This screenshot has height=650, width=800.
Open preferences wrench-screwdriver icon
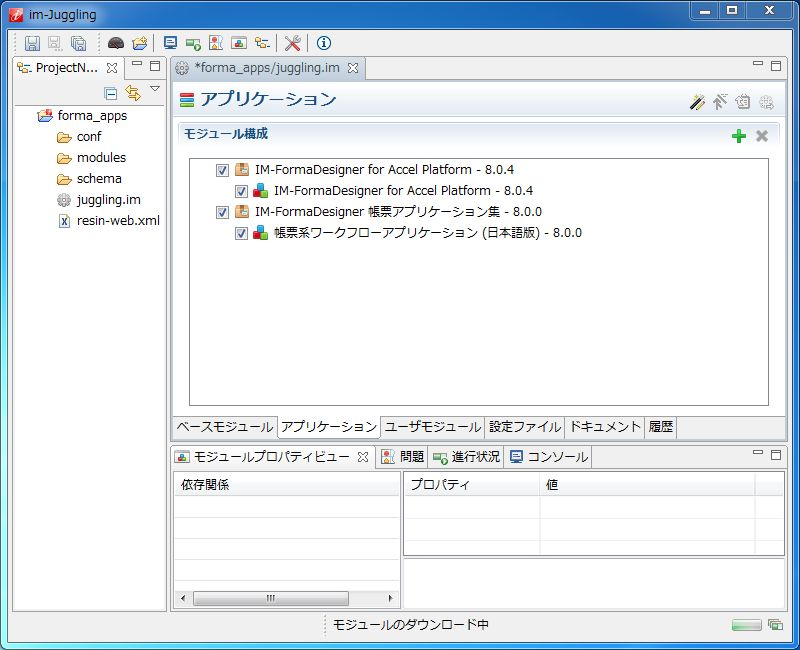click(x=292, y=43)
